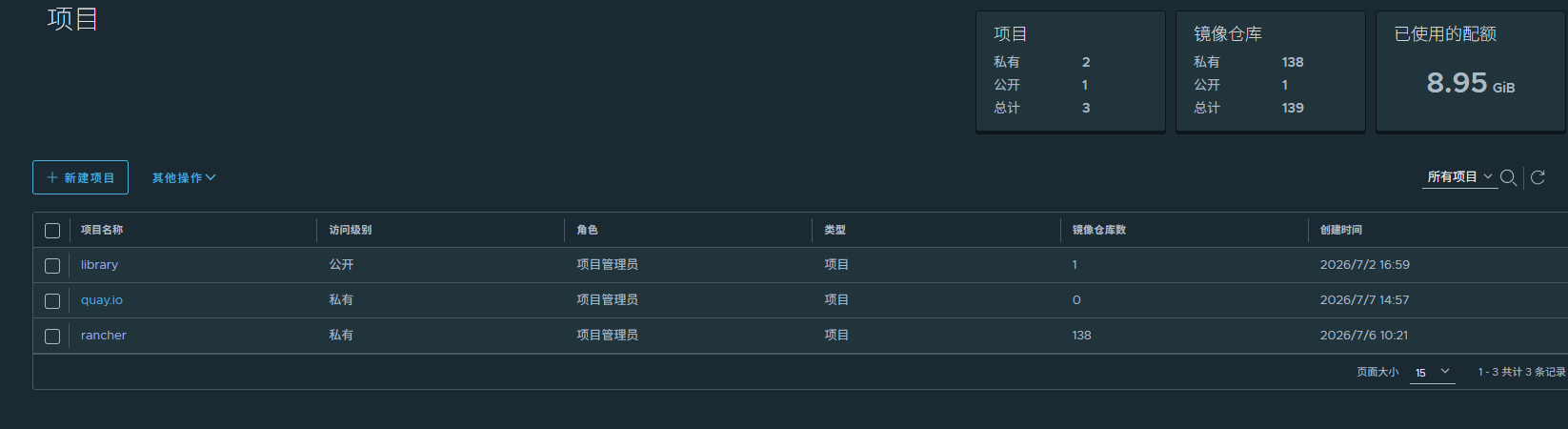
Task: Sort by 镜像仓库数 column header
Action: 1099,230
